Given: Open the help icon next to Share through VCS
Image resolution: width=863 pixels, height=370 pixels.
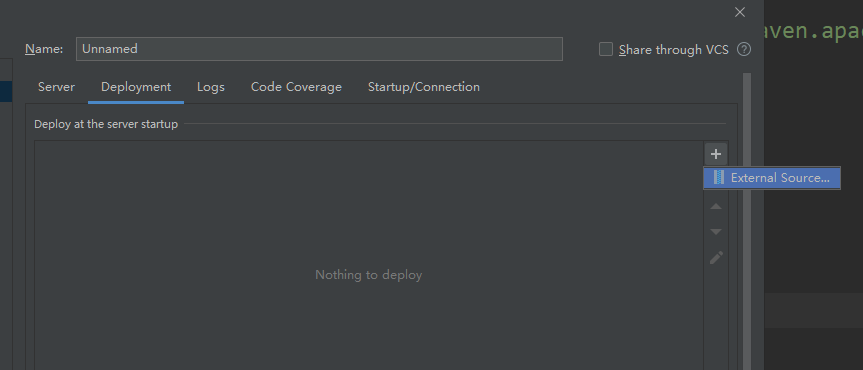Looking at the screenshot, I should pos(744,50).
